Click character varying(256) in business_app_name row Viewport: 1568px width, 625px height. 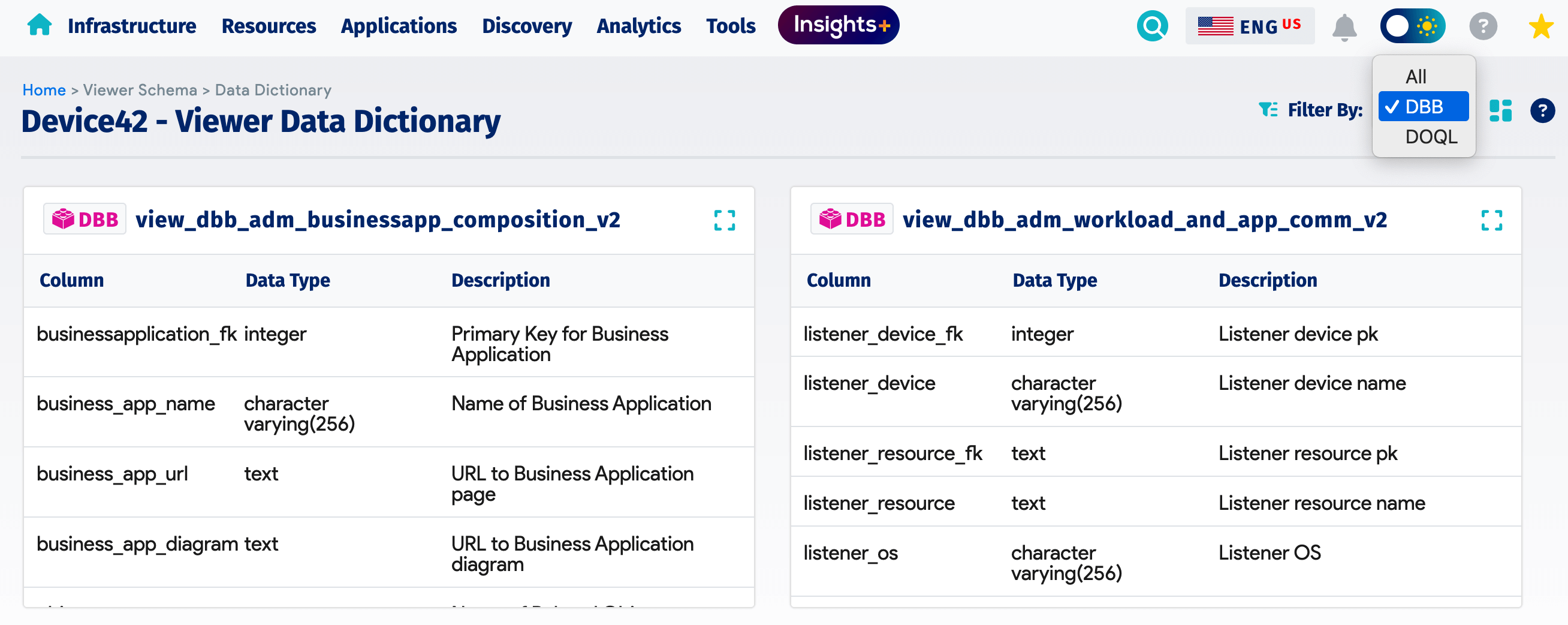click(x=300, y=414)
